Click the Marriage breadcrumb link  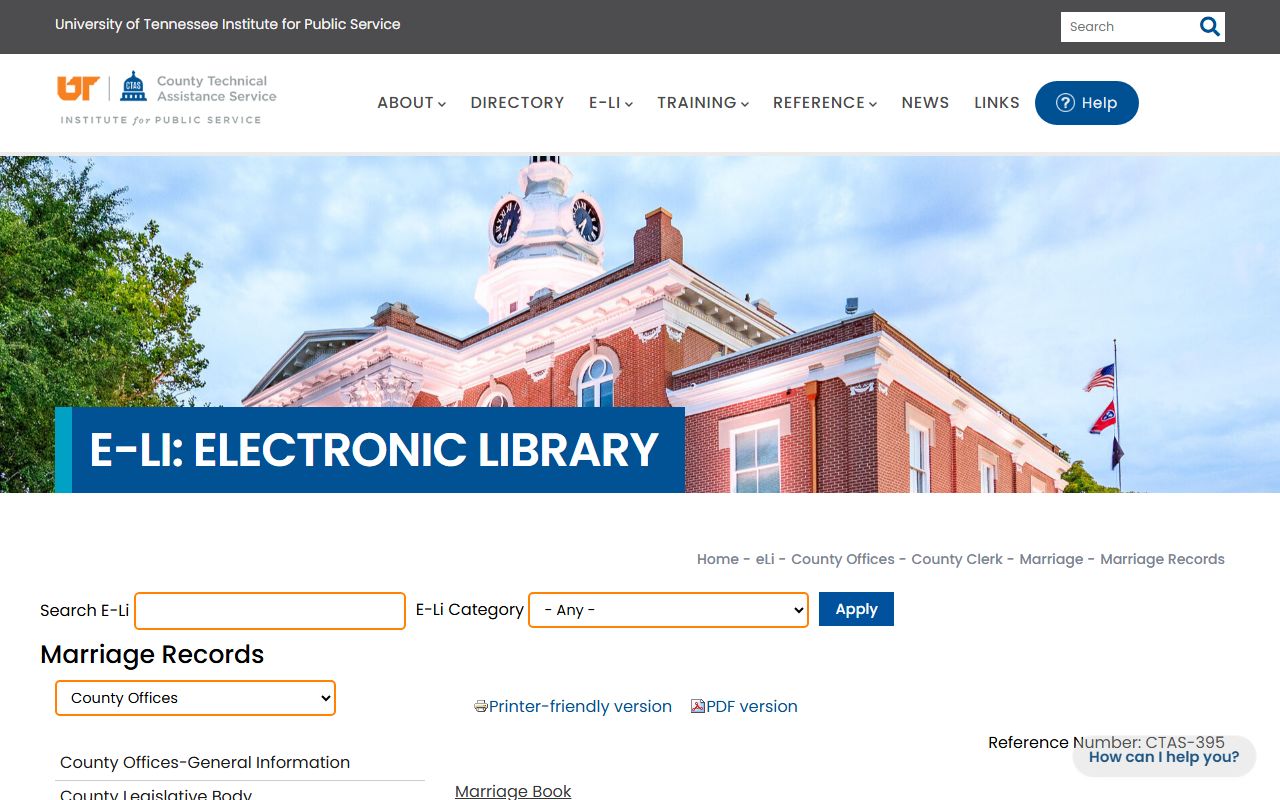(1051, 559)
